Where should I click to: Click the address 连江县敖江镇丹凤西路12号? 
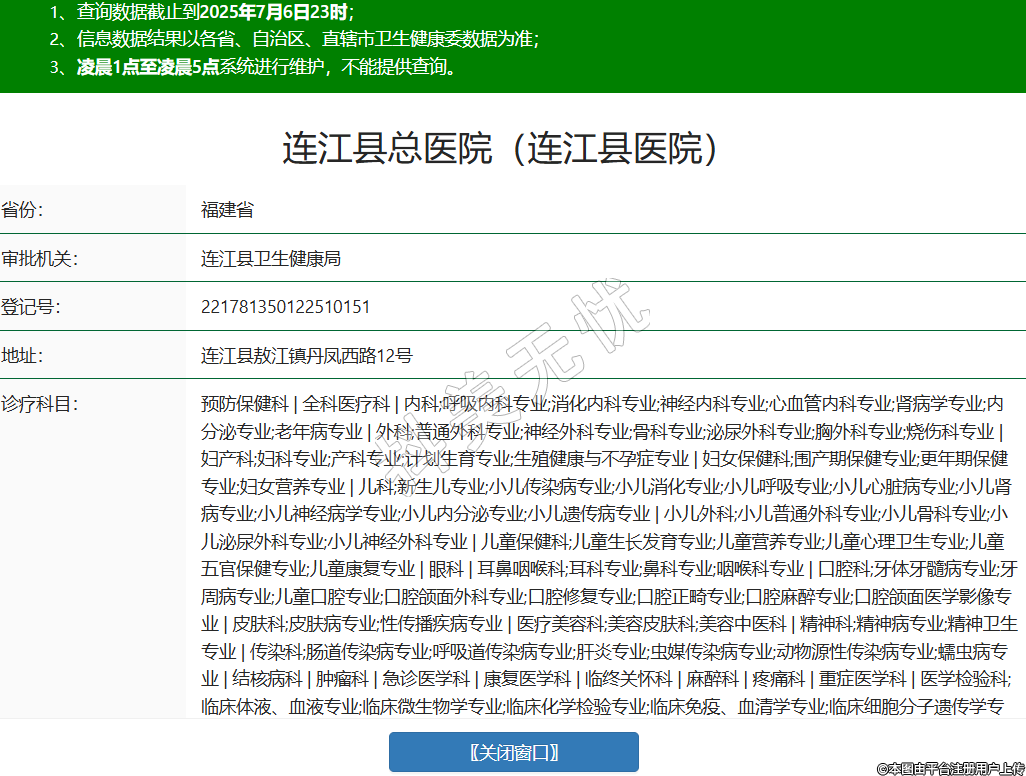[306, 355]
